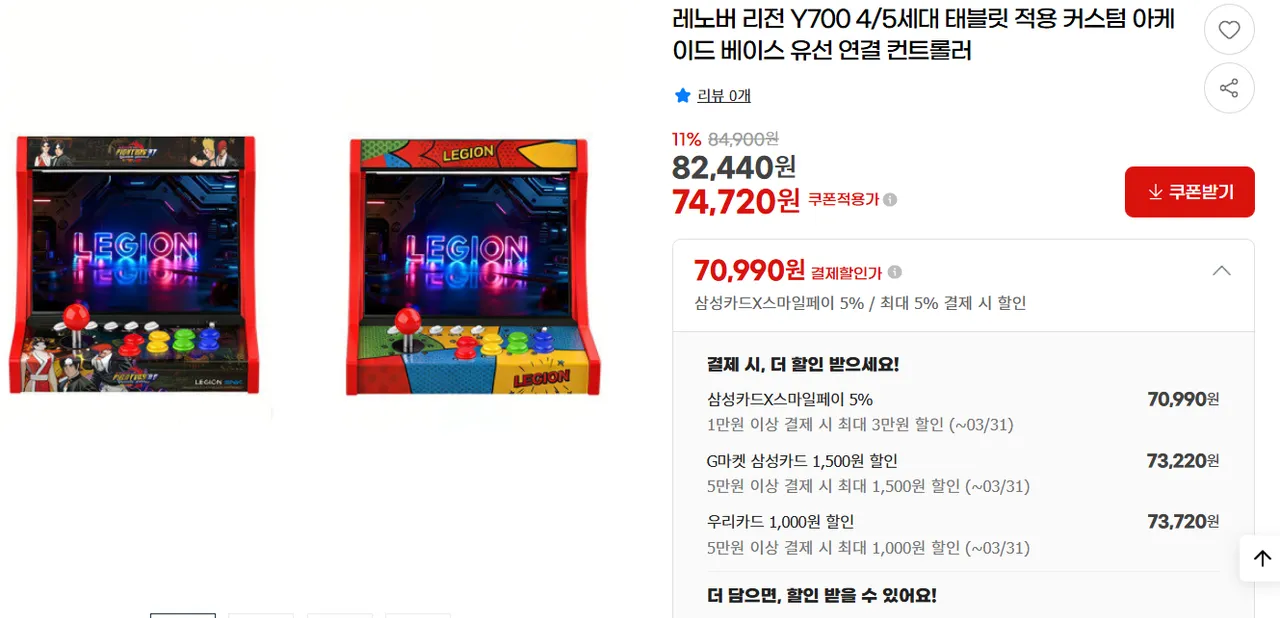
Task: Click the blue review star icon
Action: (683, 95)
